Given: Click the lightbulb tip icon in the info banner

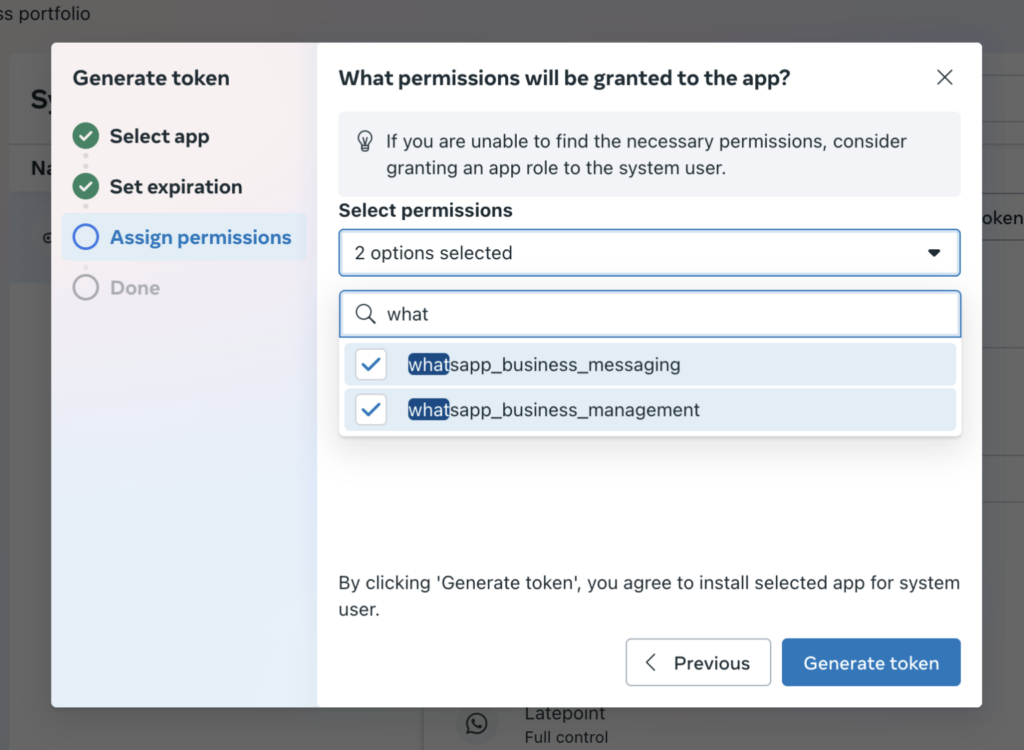Looking at the screenshot, I should click(x=365, y=141).
